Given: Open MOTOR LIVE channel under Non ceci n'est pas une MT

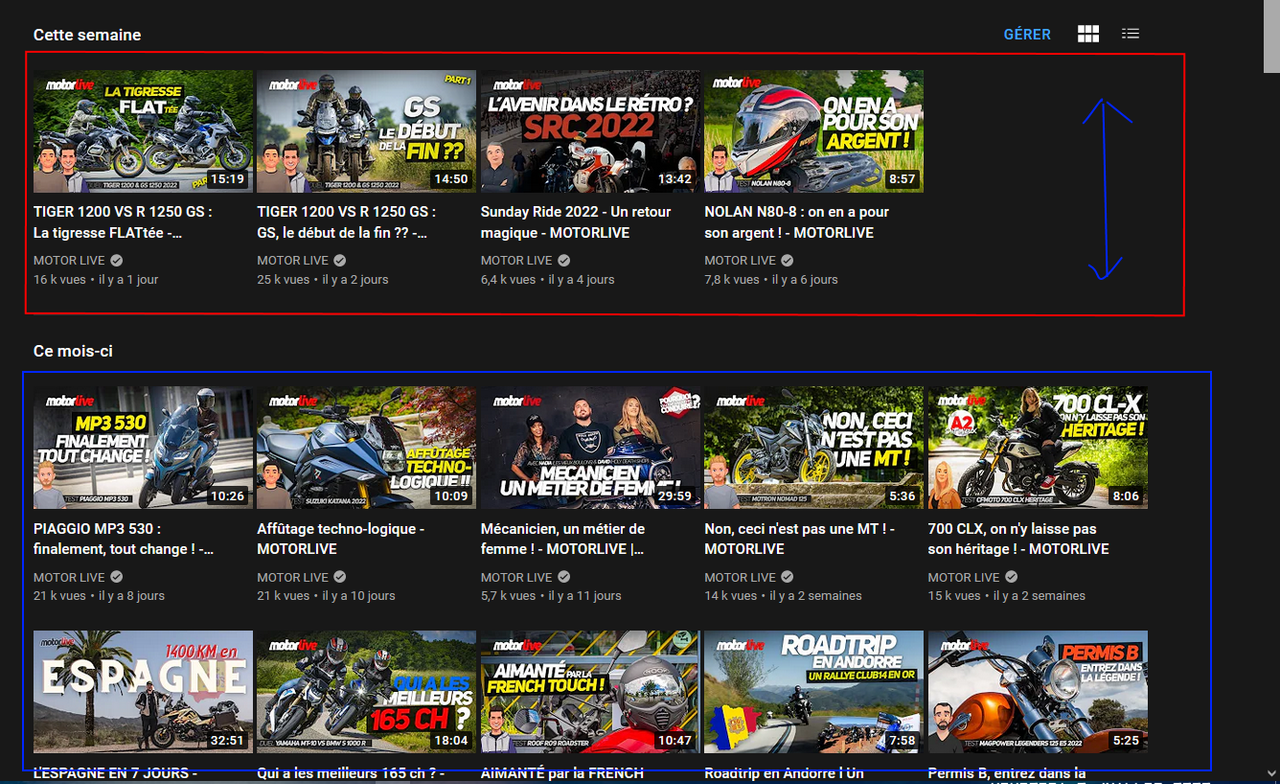Looking at the screenshot, I should [740, 577].
